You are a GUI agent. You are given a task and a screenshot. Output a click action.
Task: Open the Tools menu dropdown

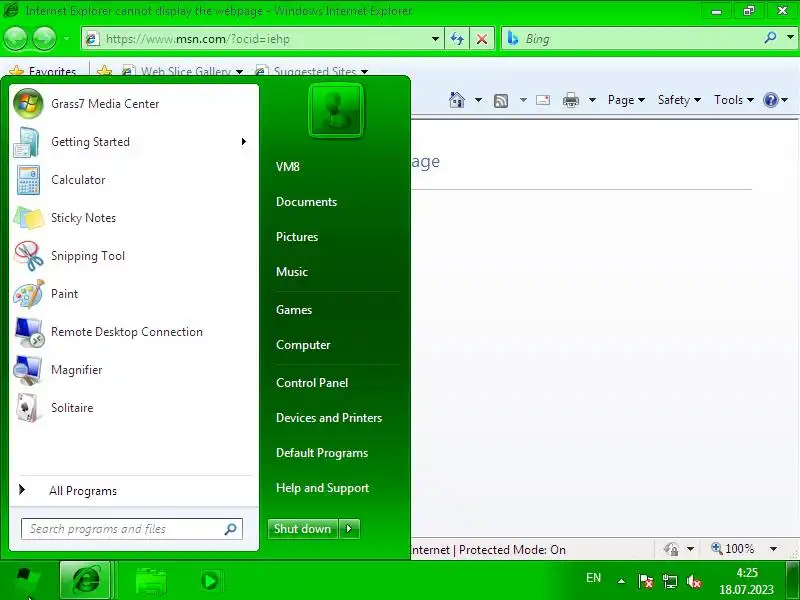tap(734, 100)
